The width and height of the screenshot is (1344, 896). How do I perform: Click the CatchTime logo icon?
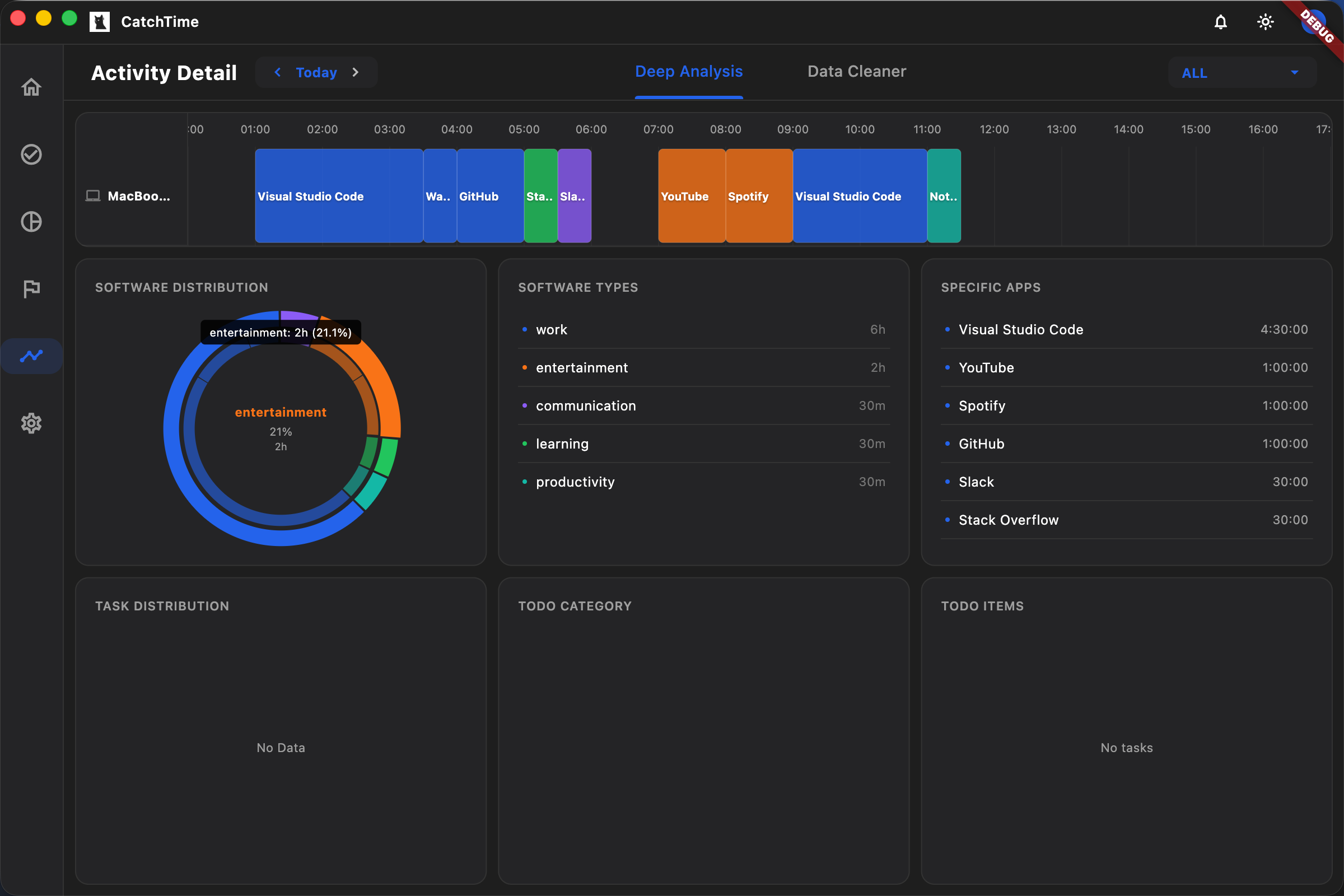(100, 22)
